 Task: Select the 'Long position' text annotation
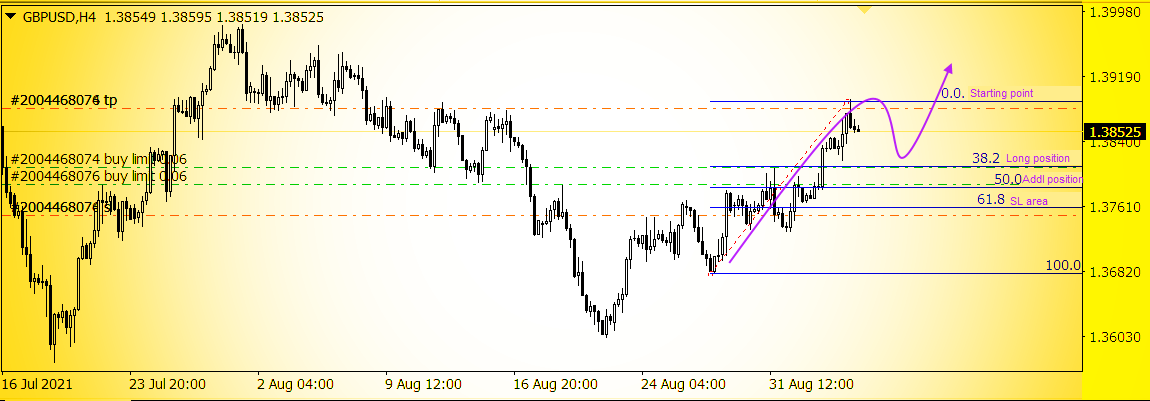pyautogui.click(x=1038, y=158)
